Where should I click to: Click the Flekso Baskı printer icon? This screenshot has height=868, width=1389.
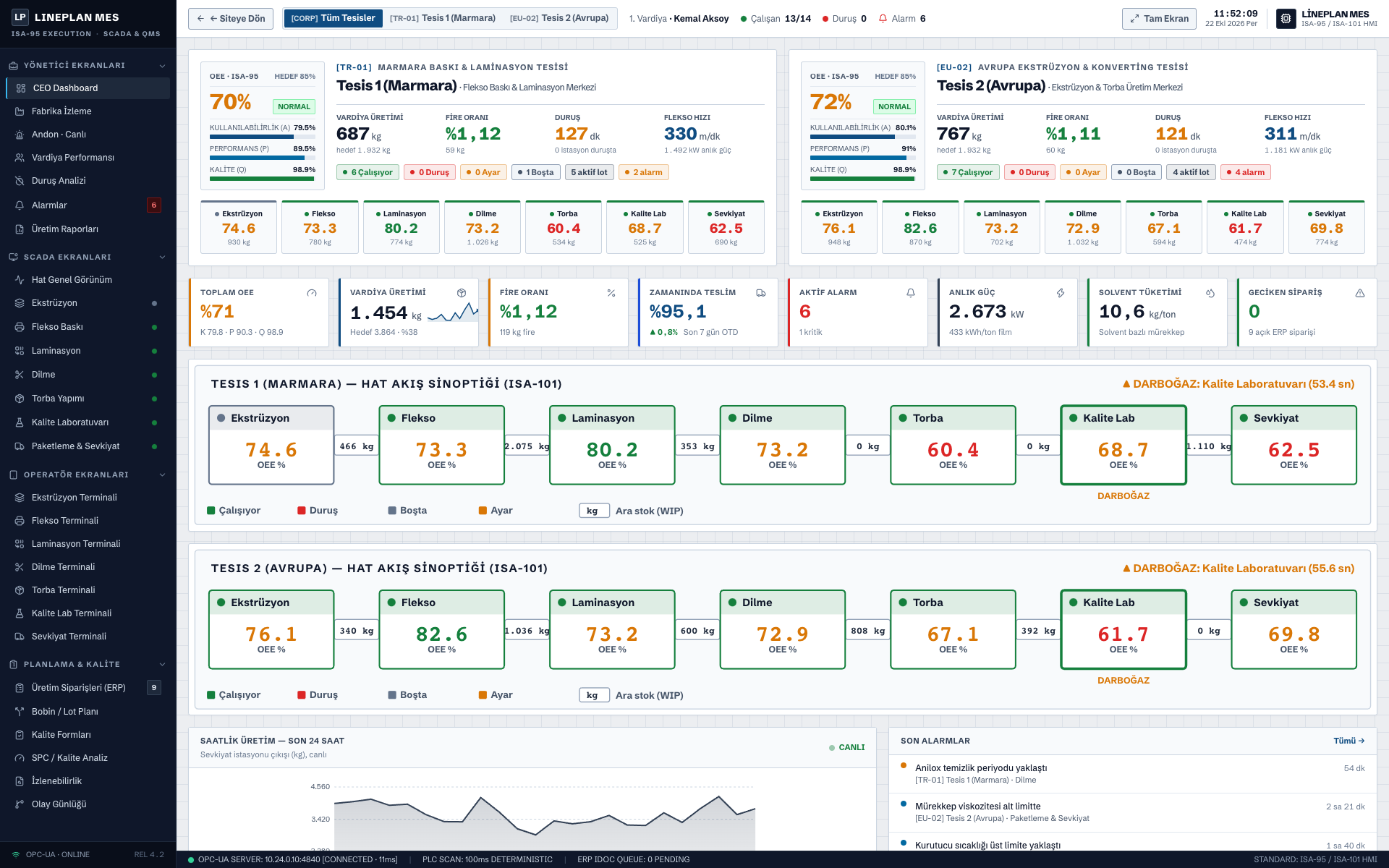[20, 327]
